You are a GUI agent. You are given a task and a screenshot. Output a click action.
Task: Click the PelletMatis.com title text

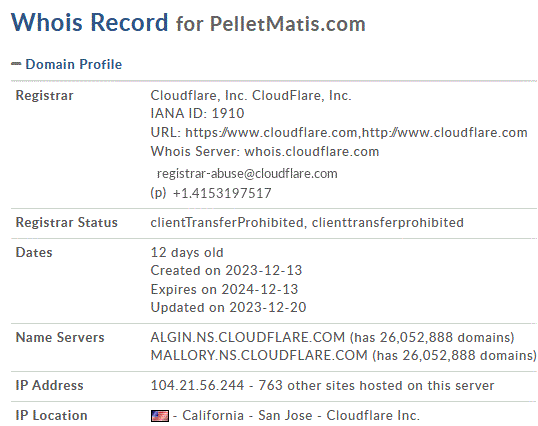click(288, 24)
